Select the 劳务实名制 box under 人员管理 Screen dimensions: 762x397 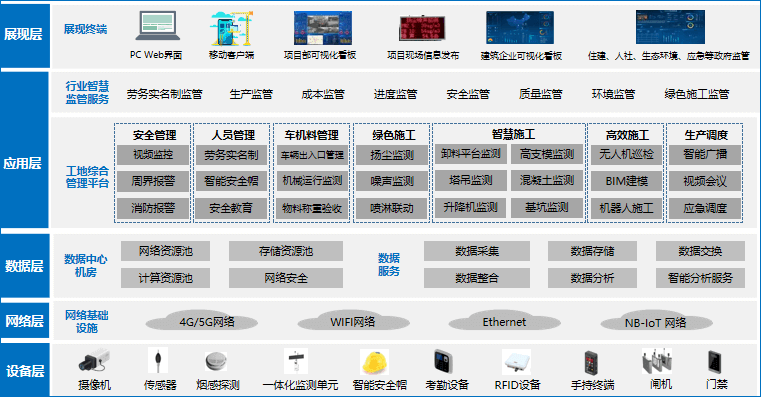231,155
